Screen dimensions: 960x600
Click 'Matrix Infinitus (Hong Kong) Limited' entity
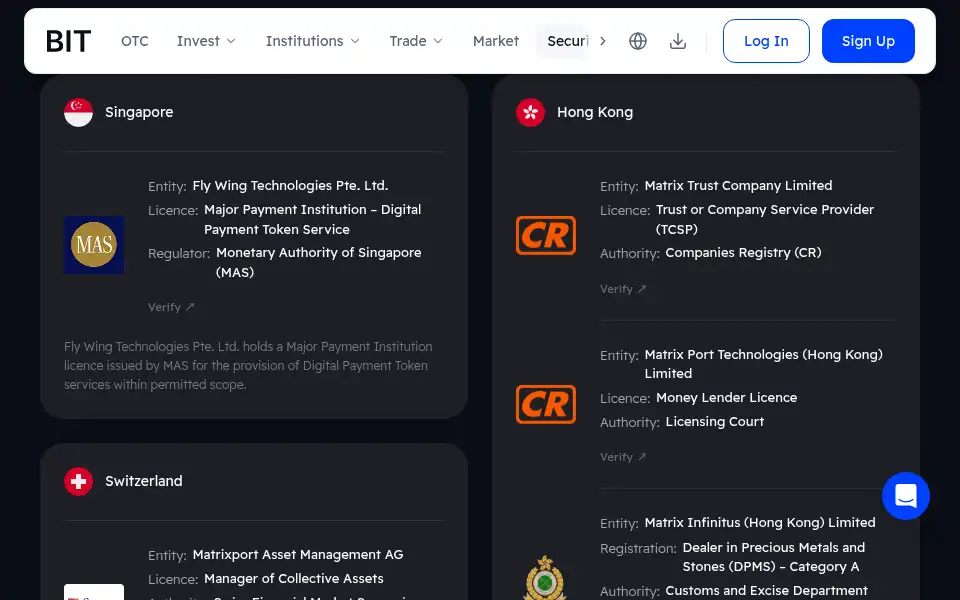(760, 523)
